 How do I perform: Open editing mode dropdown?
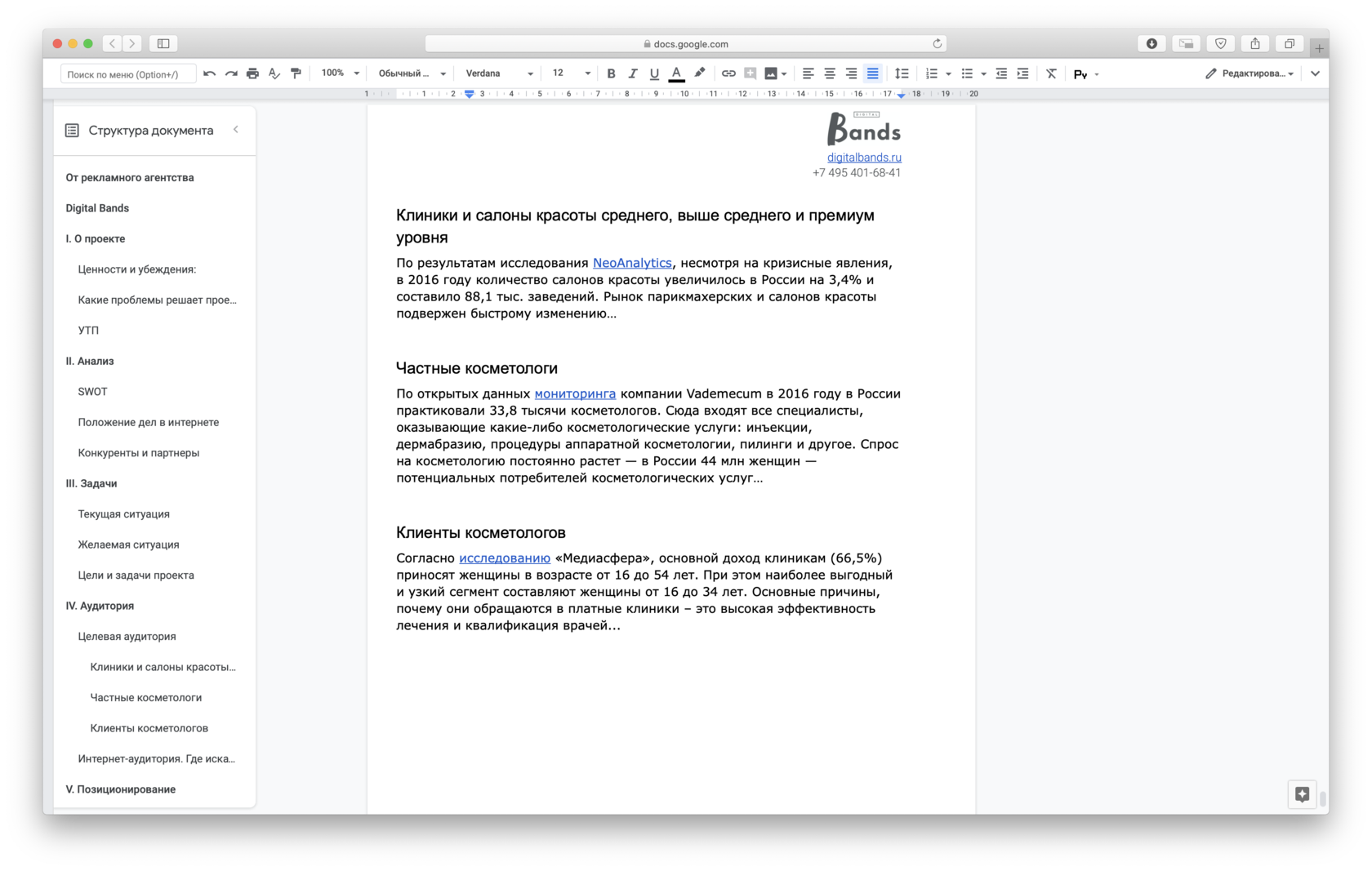[x=1249, y=73]
